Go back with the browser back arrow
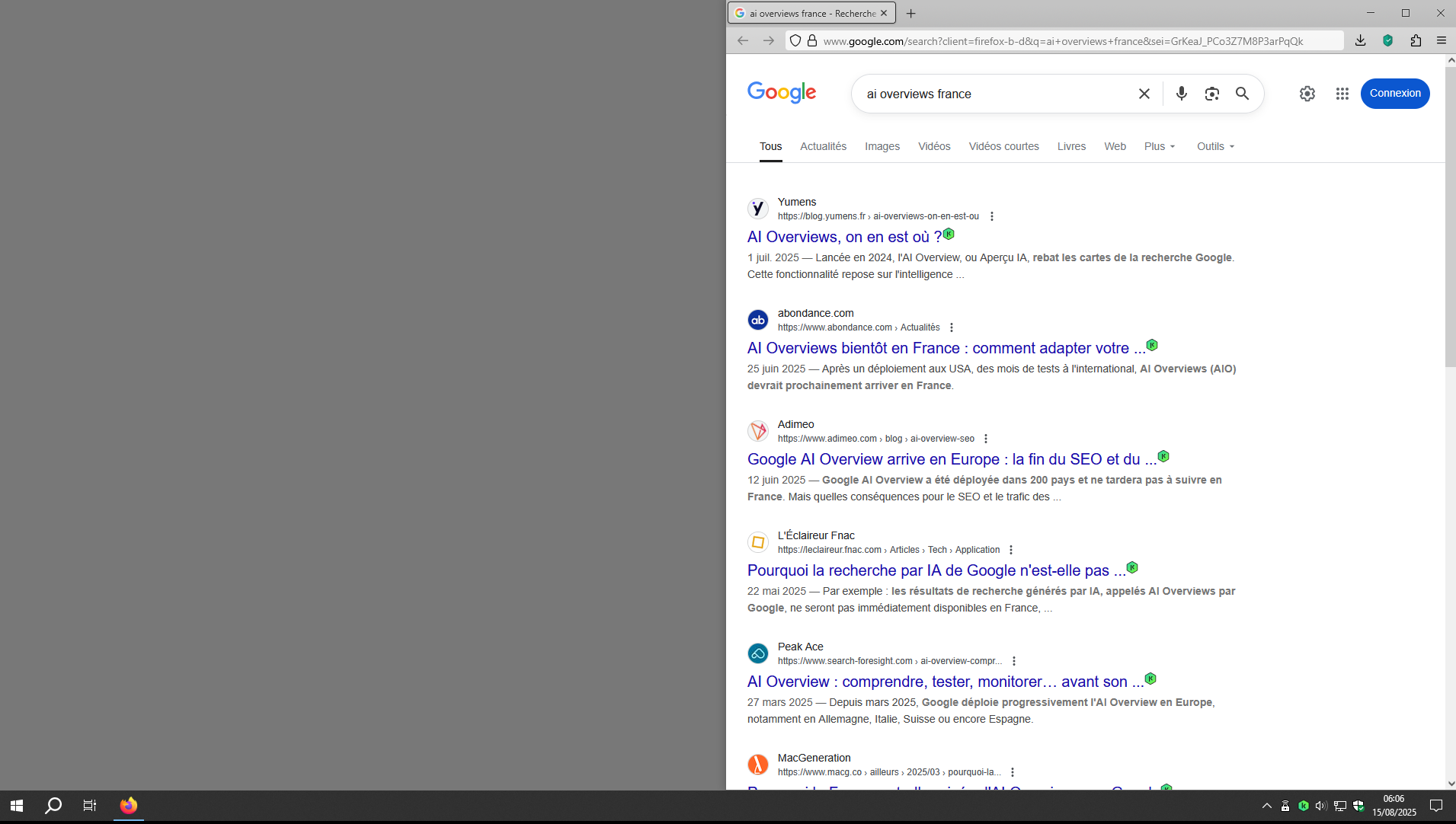 coord(743,41)
